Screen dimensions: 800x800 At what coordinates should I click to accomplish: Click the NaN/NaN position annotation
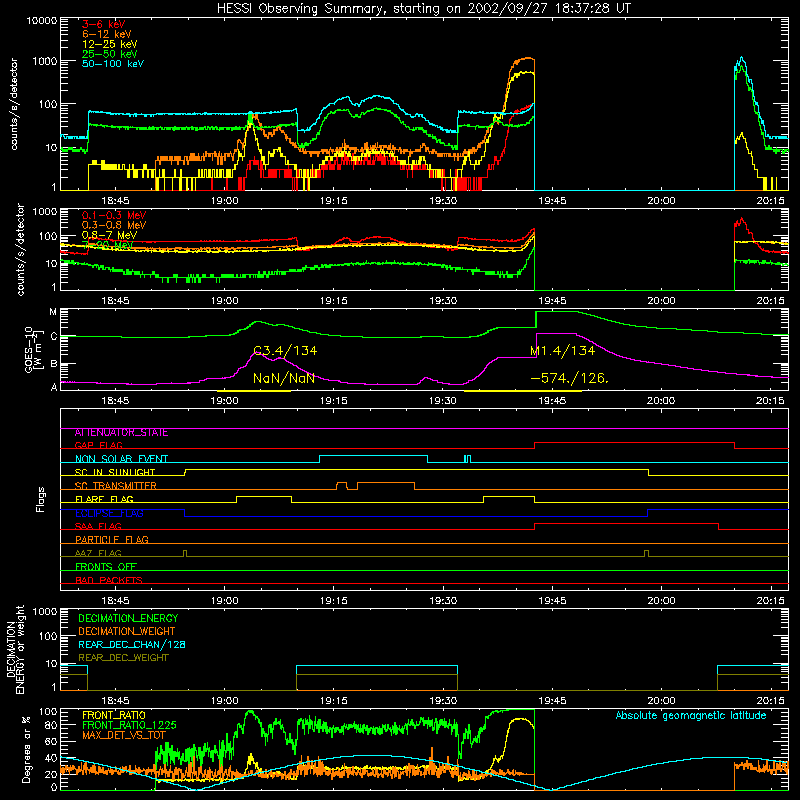click(x=284, y=378)
